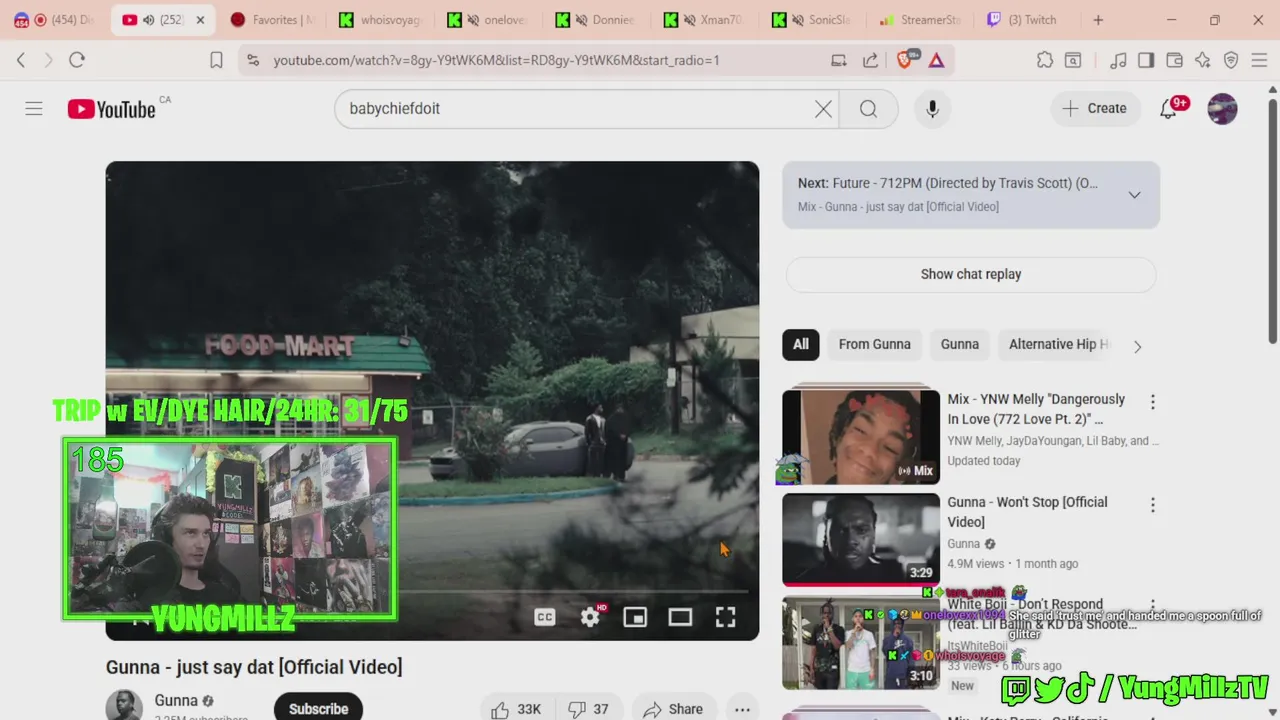Open Brave VPN shield icon
Viewport: 1280px width, 720px height.
click(x=1231, y=60)
